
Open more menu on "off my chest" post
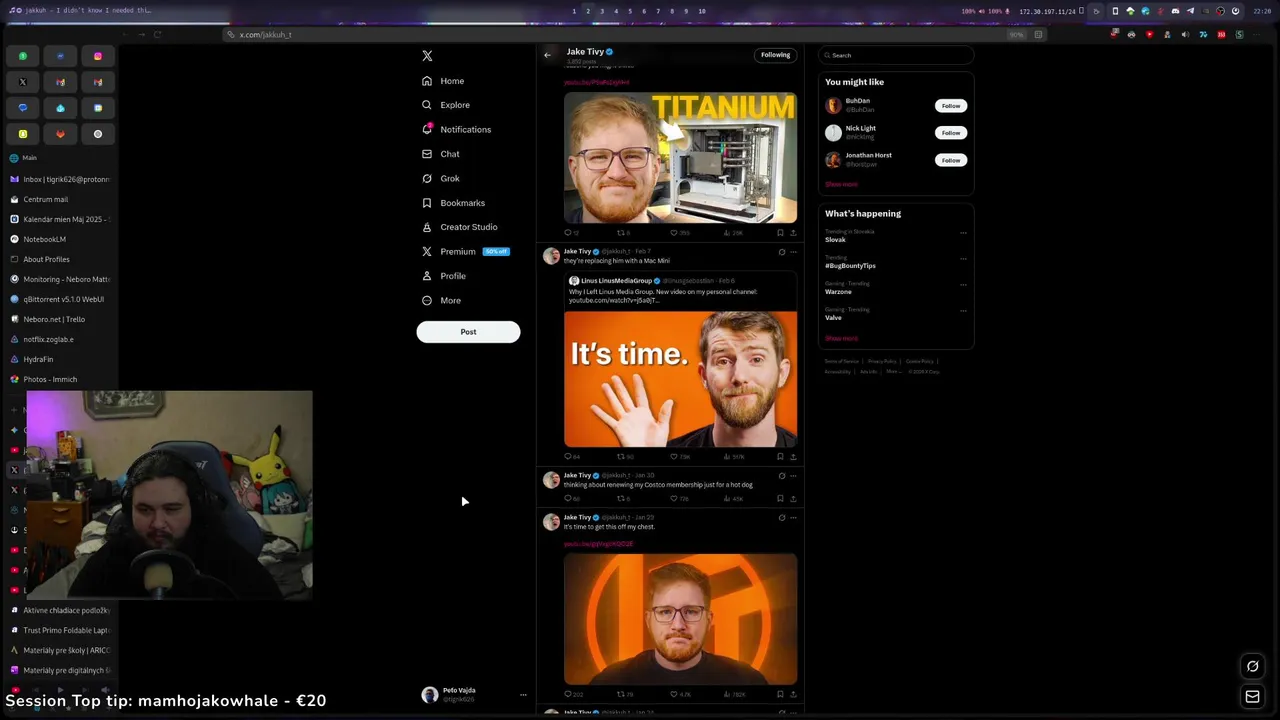794,518
